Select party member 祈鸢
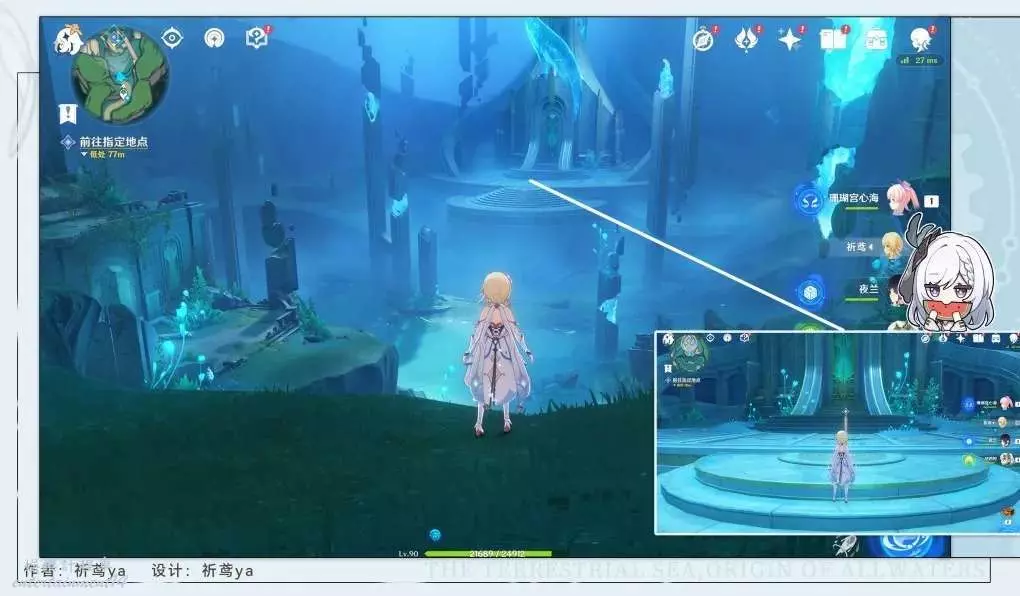The width and height of the screenshot is (1020, 596). [x=860, y=245]
